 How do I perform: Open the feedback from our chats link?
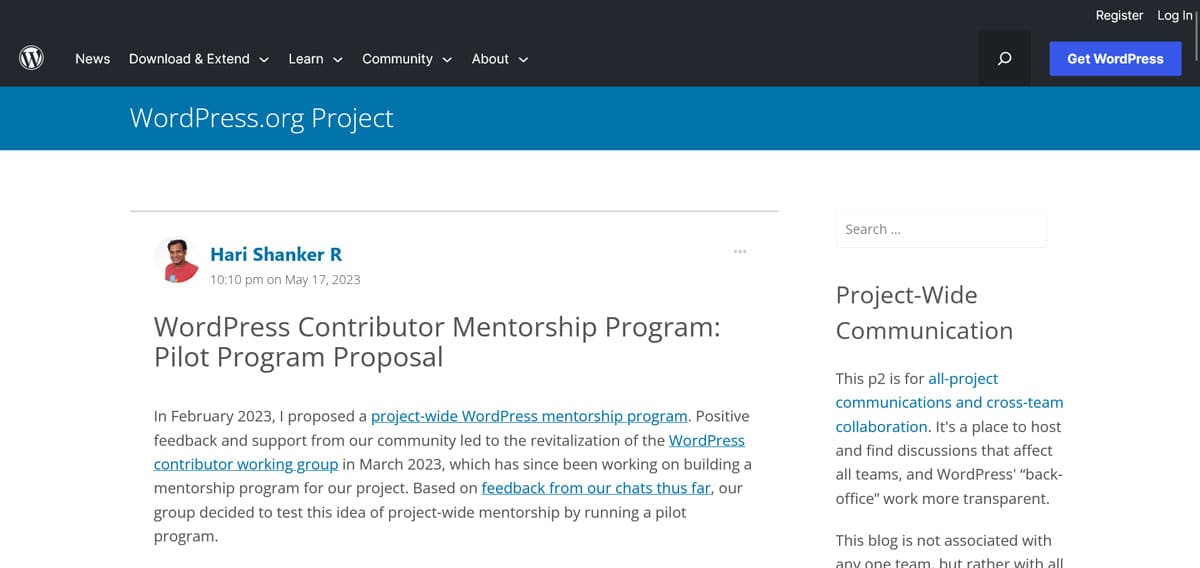[x=596, y=488]
